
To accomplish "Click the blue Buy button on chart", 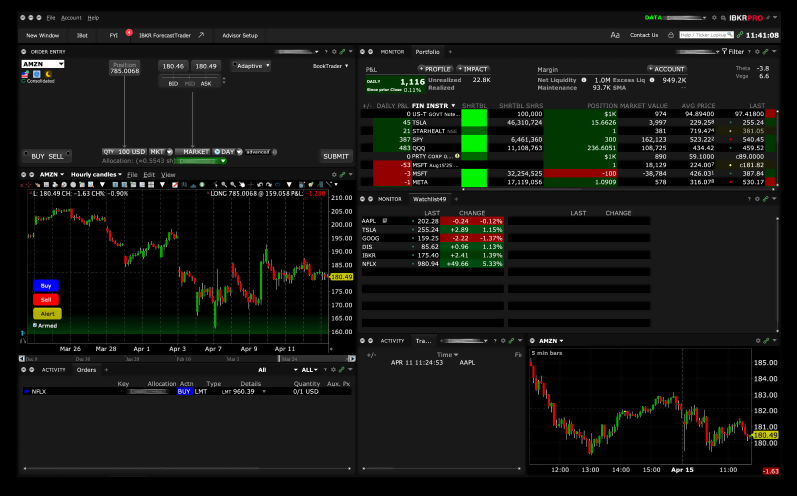I will click(46, 286).
